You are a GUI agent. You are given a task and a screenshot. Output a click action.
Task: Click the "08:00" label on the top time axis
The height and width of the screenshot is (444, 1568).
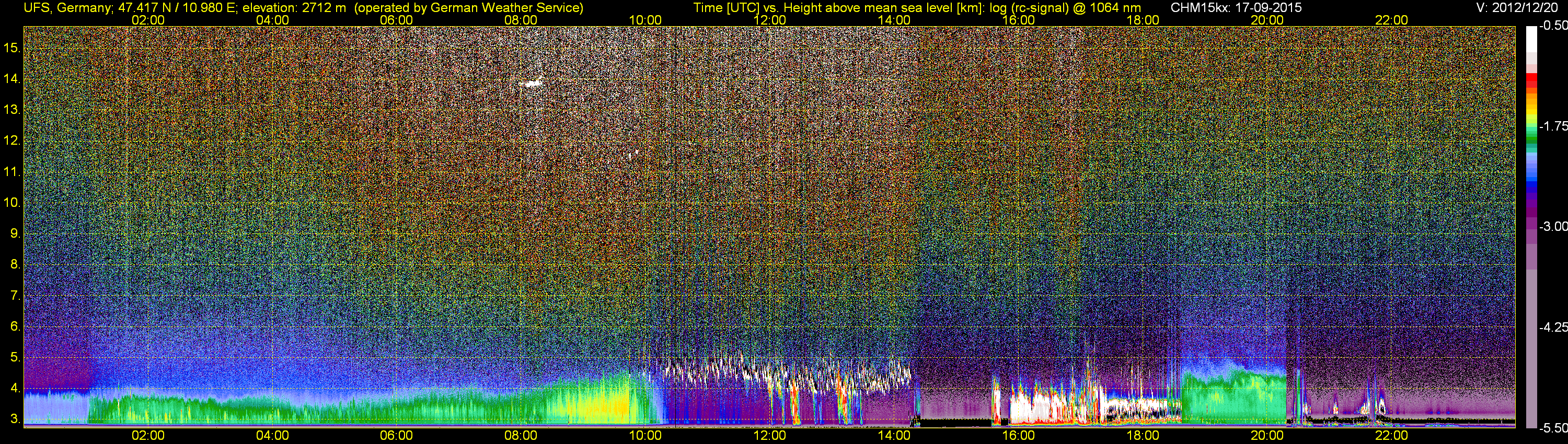pyautogui.click(x=521, y=20)
